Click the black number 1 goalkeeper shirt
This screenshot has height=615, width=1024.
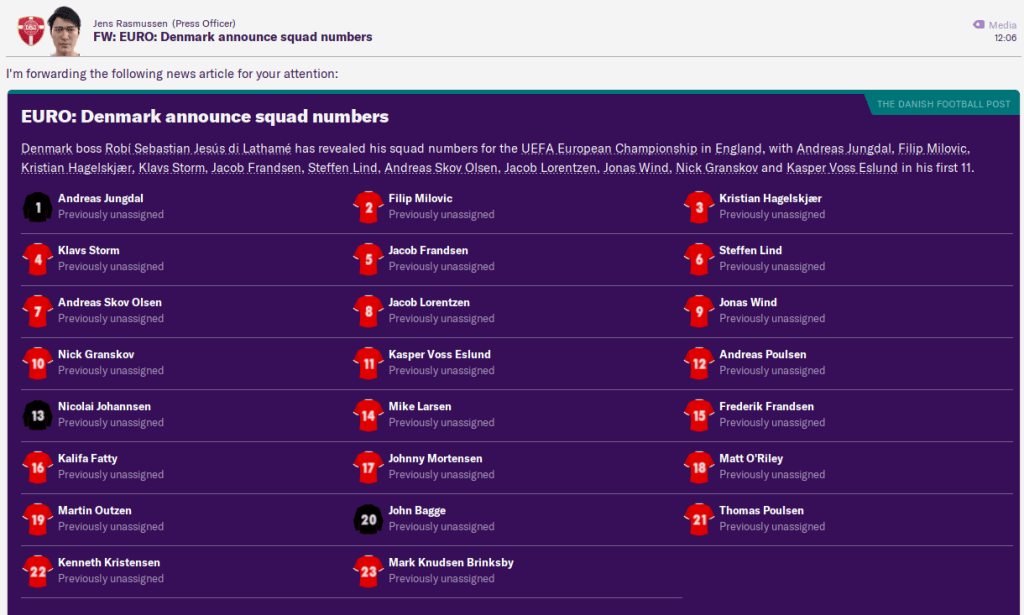[37, 207]
